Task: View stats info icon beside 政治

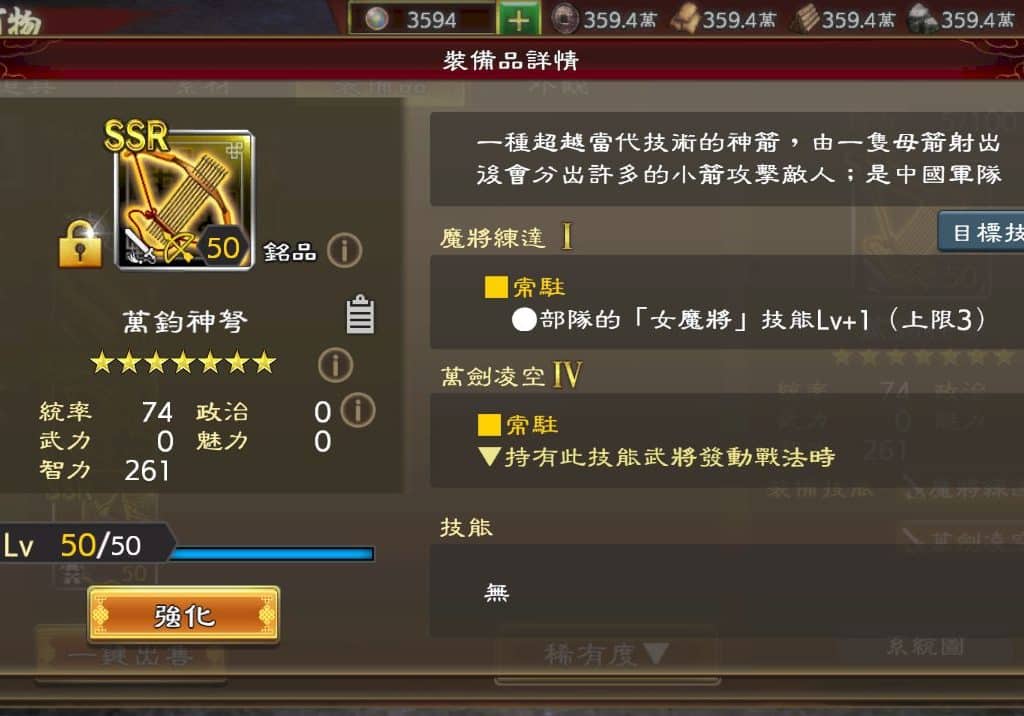Action: [x=358, y=411]
